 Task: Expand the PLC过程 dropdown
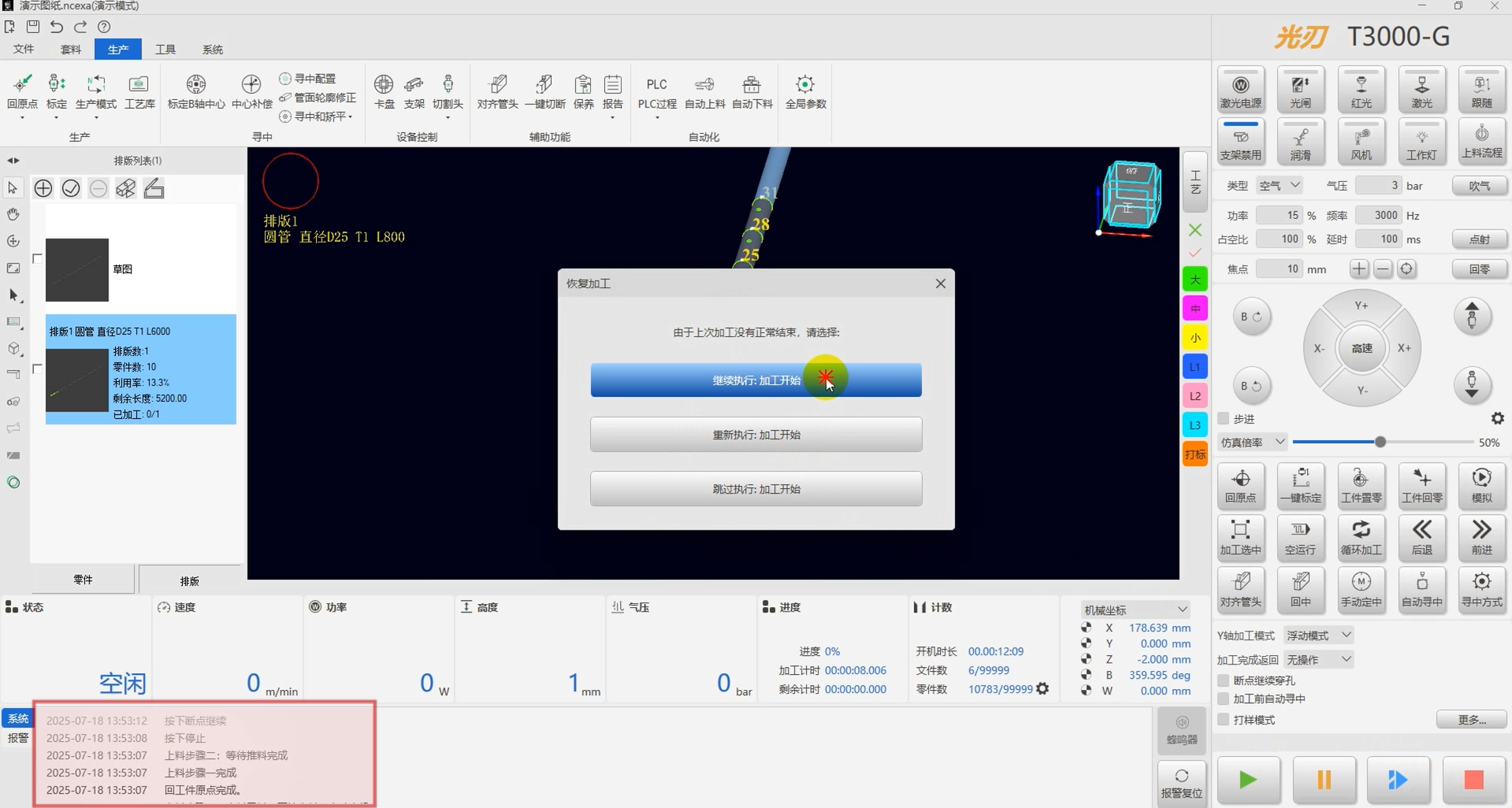[x=657, y=118]
